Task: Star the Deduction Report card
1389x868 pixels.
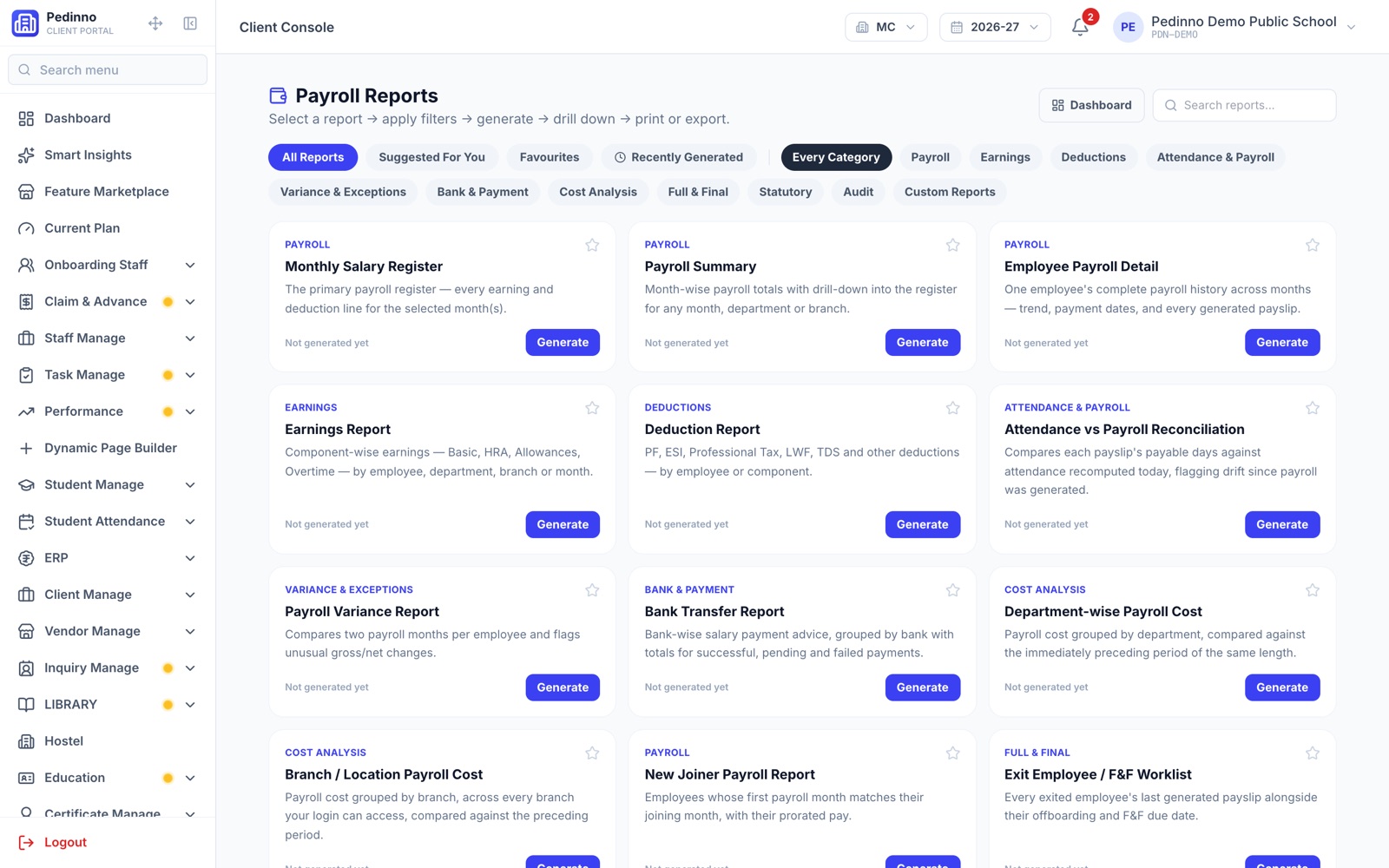Action: point(952,408)
